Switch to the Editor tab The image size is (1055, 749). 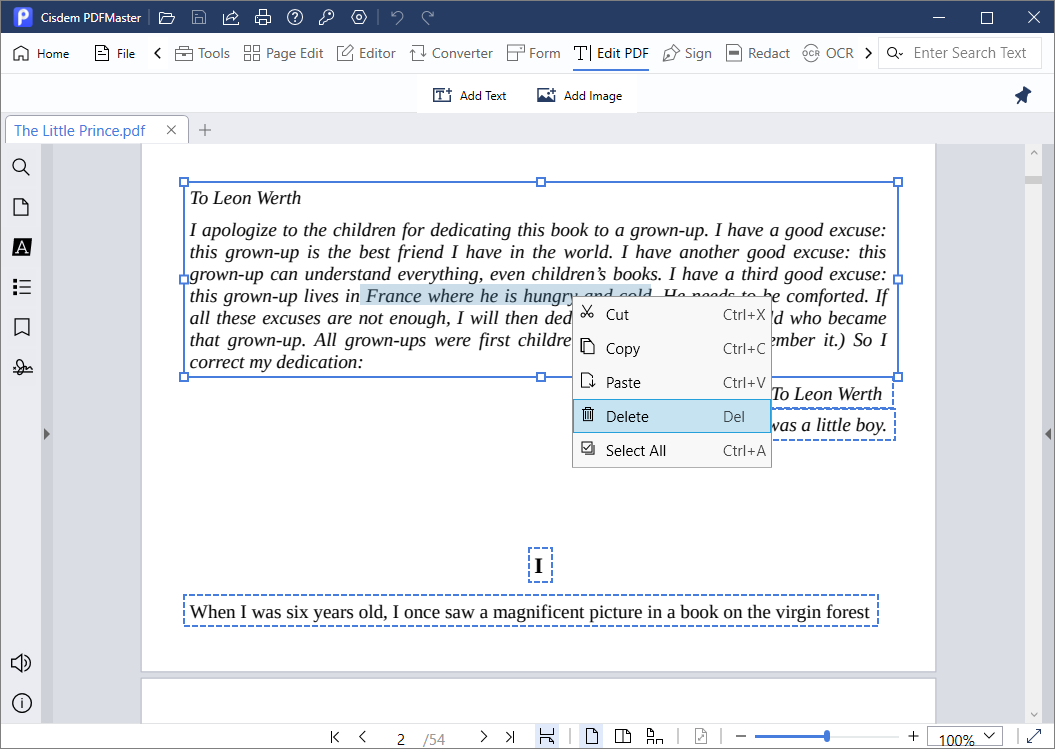tap(366, 53)
